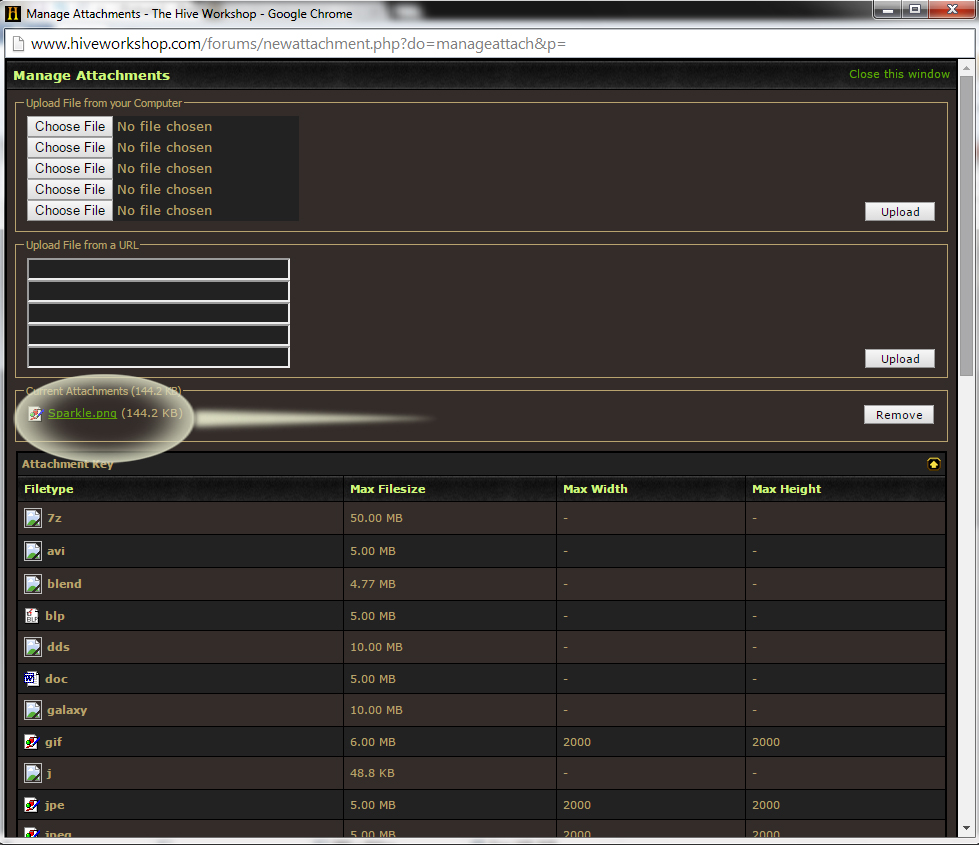Maximize the Chrome window
The height and width of the screenshot is (845, 979).
click(915, 9)
